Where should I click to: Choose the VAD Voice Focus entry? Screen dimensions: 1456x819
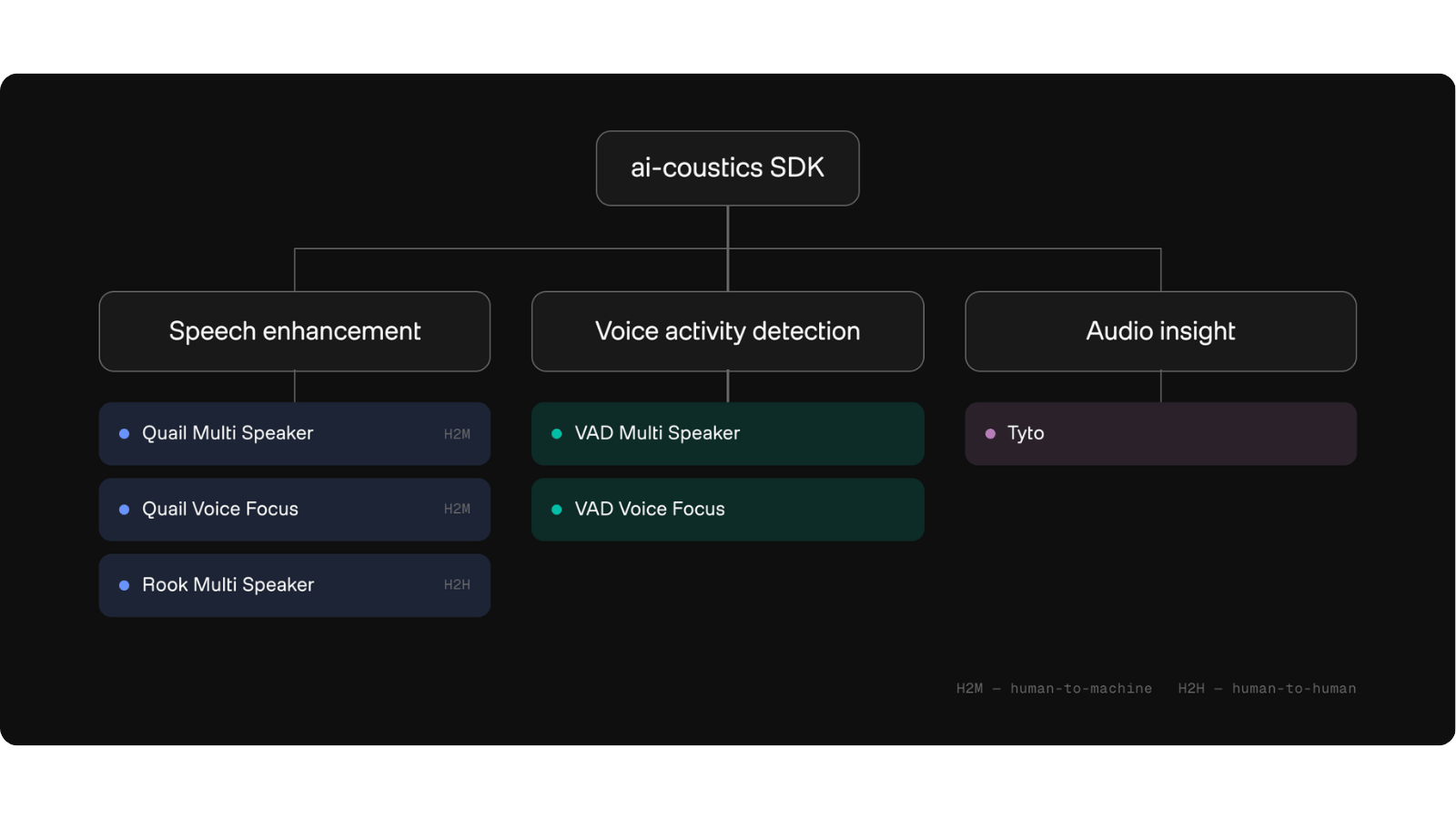point(728,510)
